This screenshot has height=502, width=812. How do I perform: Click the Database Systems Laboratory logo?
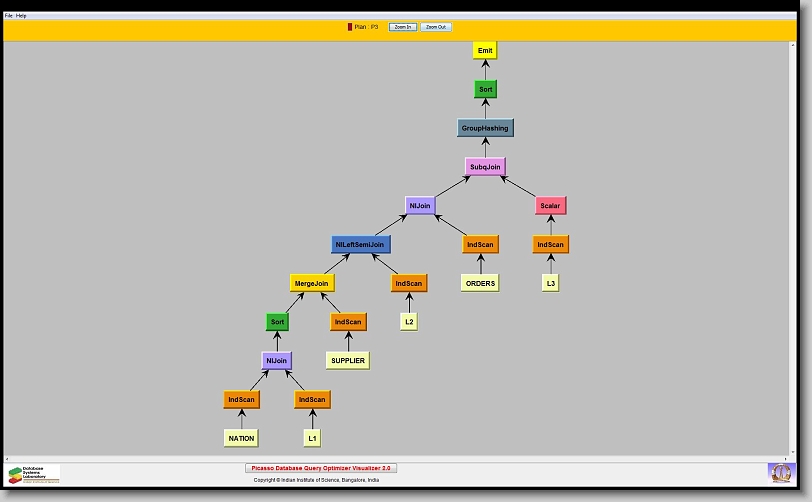34,473
